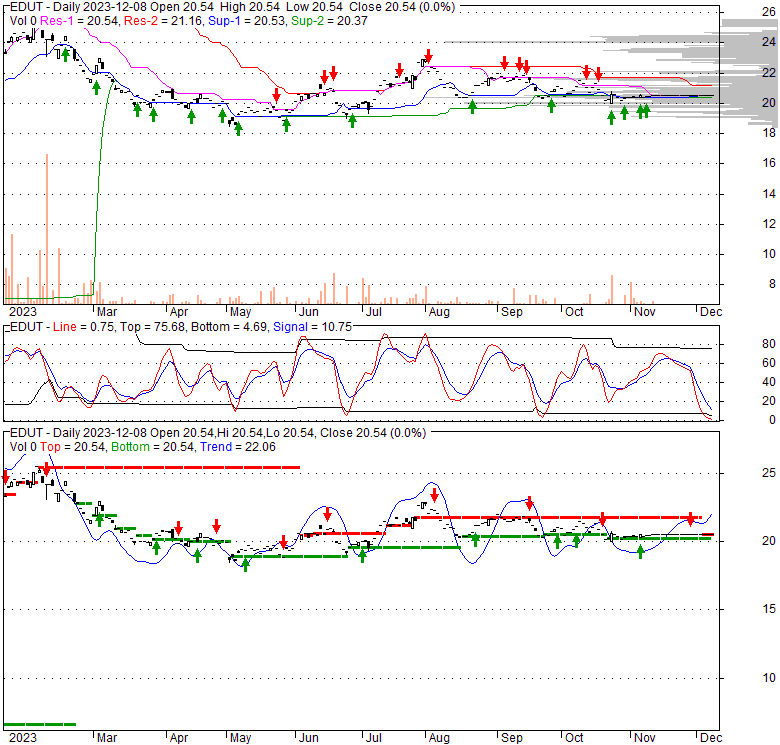Click the 8 price axis label
Screen dimensions: 780x745
click(x=772, y=284)
